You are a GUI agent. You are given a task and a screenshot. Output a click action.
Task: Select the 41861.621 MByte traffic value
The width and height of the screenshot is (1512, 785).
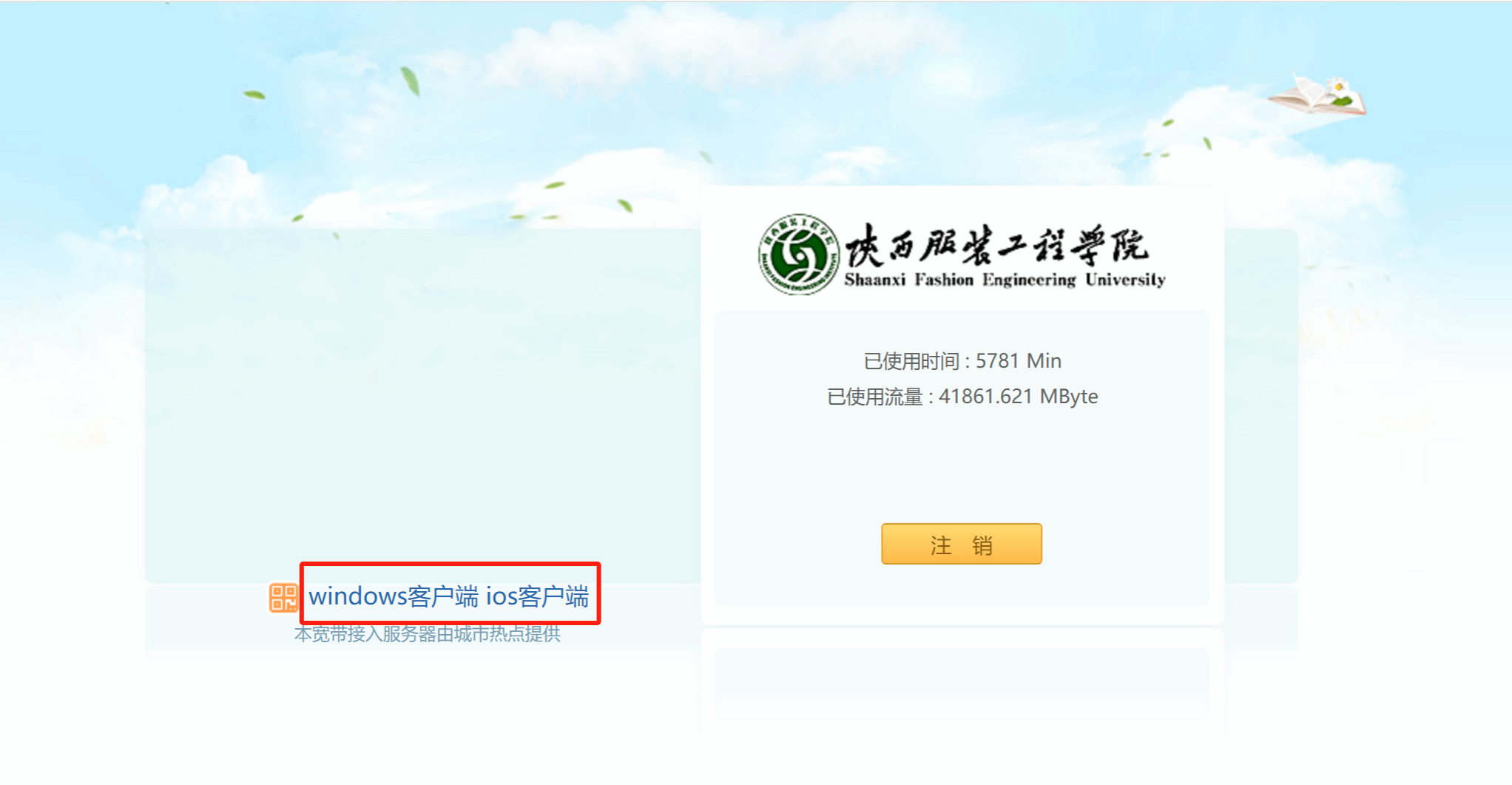point(1018,397)
